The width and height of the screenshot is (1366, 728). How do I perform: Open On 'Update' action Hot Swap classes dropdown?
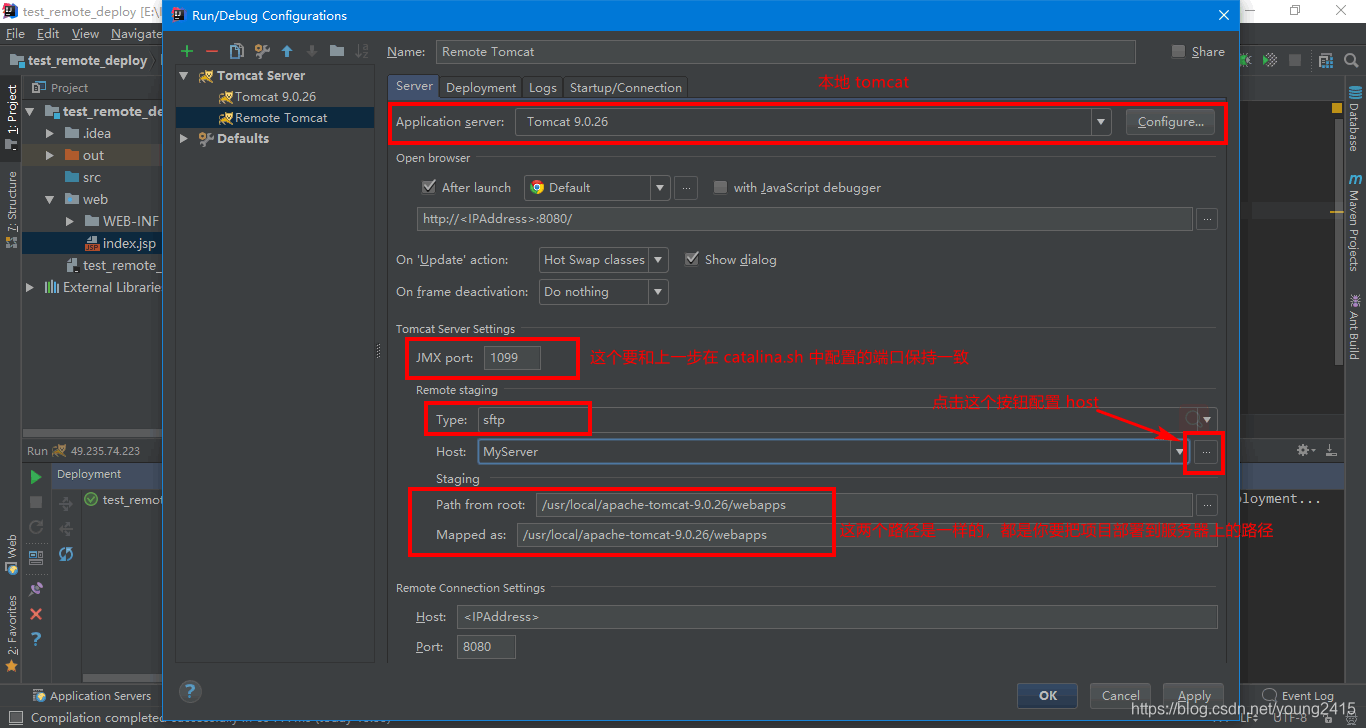coord(659,260)
